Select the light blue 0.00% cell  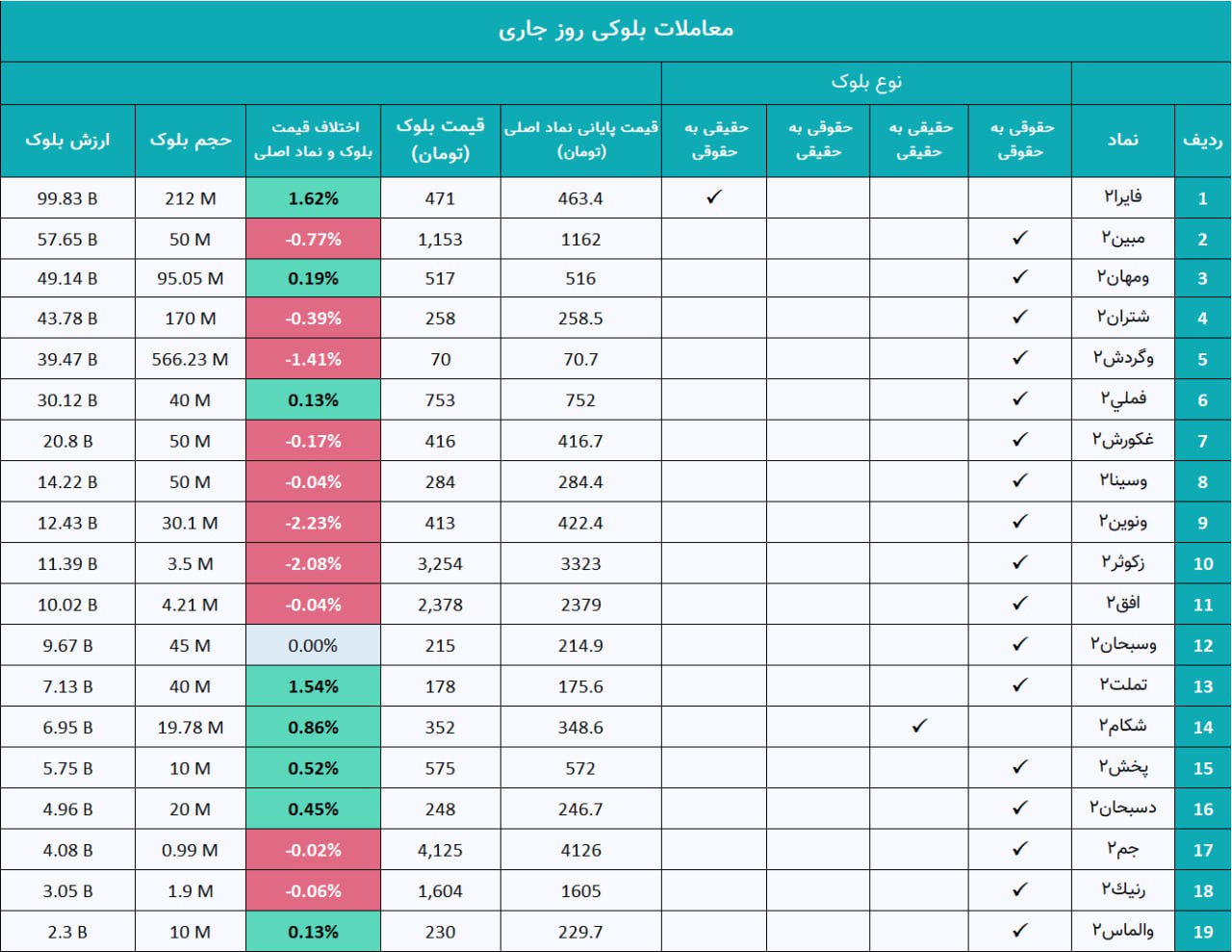coord(313,646)
